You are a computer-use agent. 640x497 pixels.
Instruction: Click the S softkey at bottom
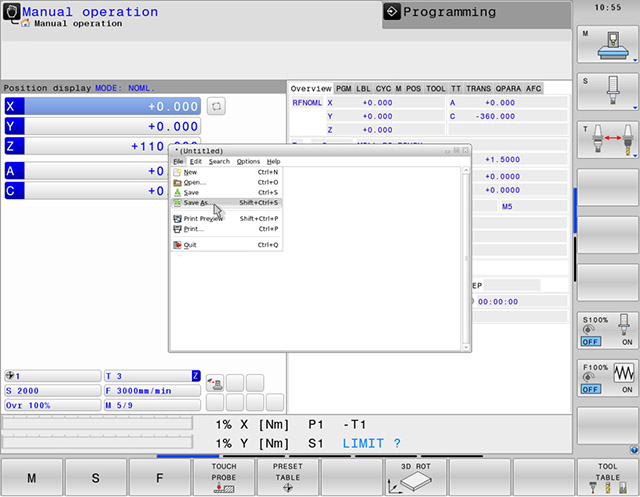96,477
